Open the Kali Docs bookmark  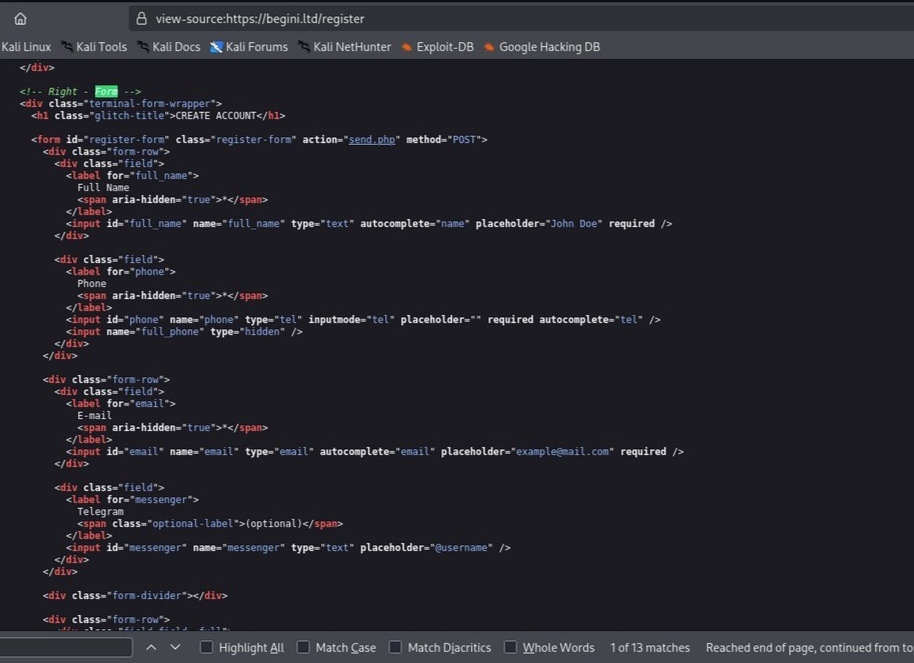click(169, 47)
